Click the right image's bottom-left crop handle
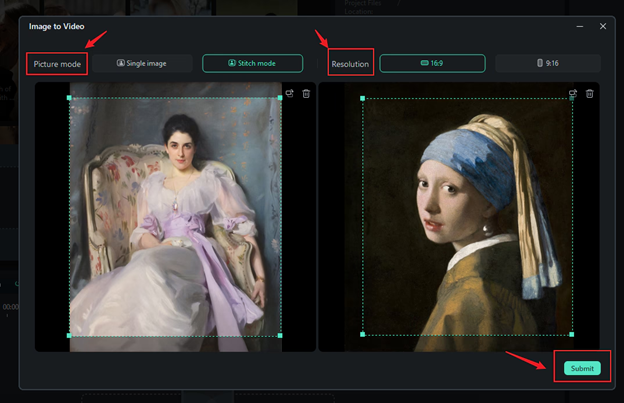Screen dimensions: 624x403 [x=362, y=335]
